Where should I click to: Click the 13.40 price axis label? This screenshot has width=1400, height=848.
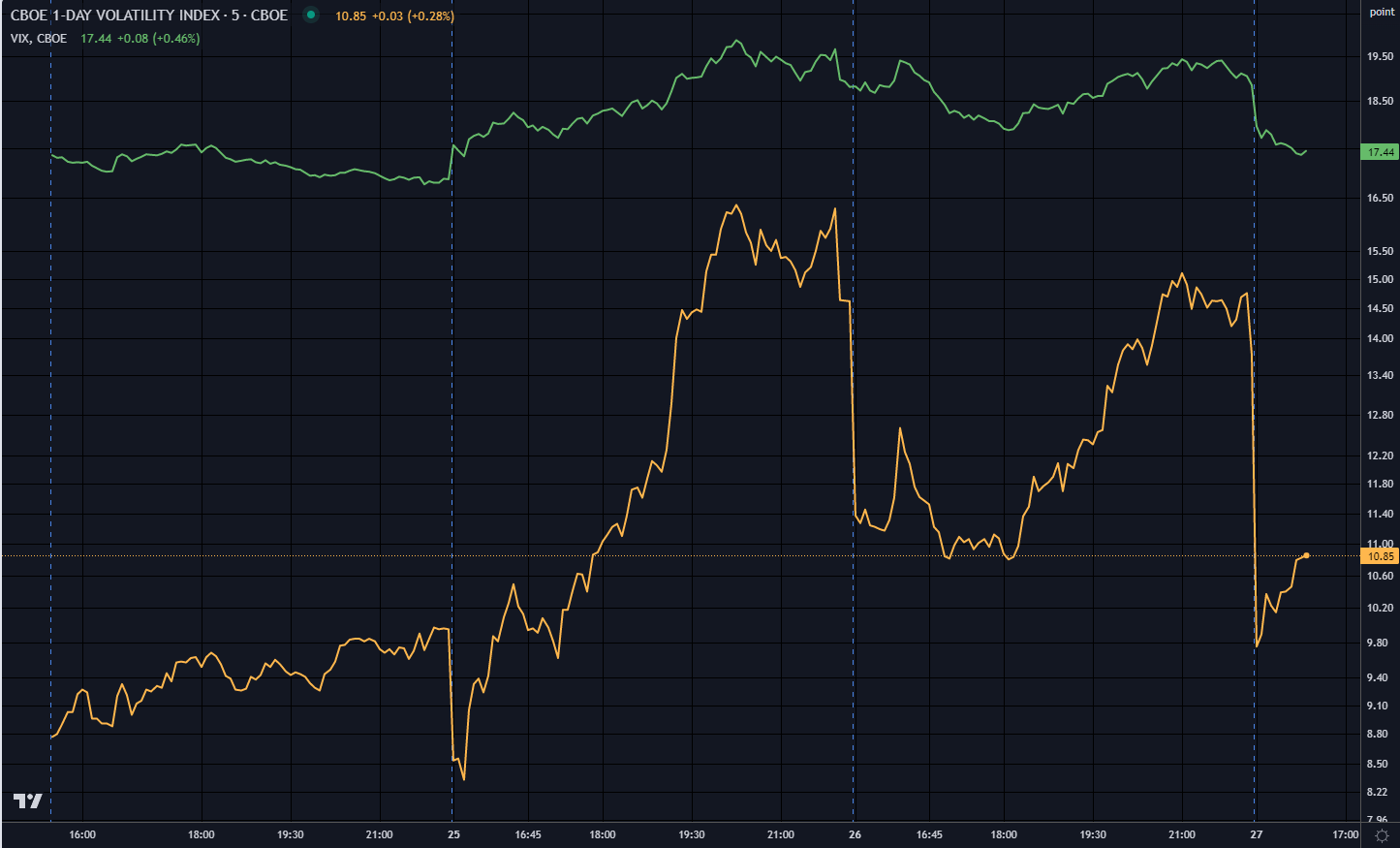tap(1380, 375)
